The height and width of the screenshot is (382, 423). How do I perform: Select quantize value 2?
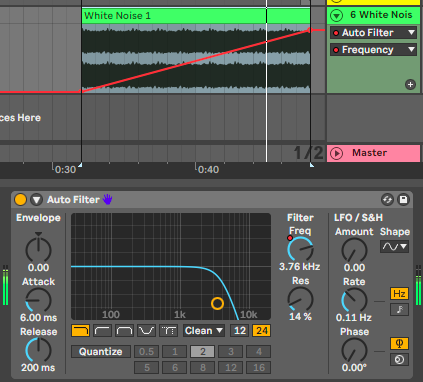pos(203,352)
